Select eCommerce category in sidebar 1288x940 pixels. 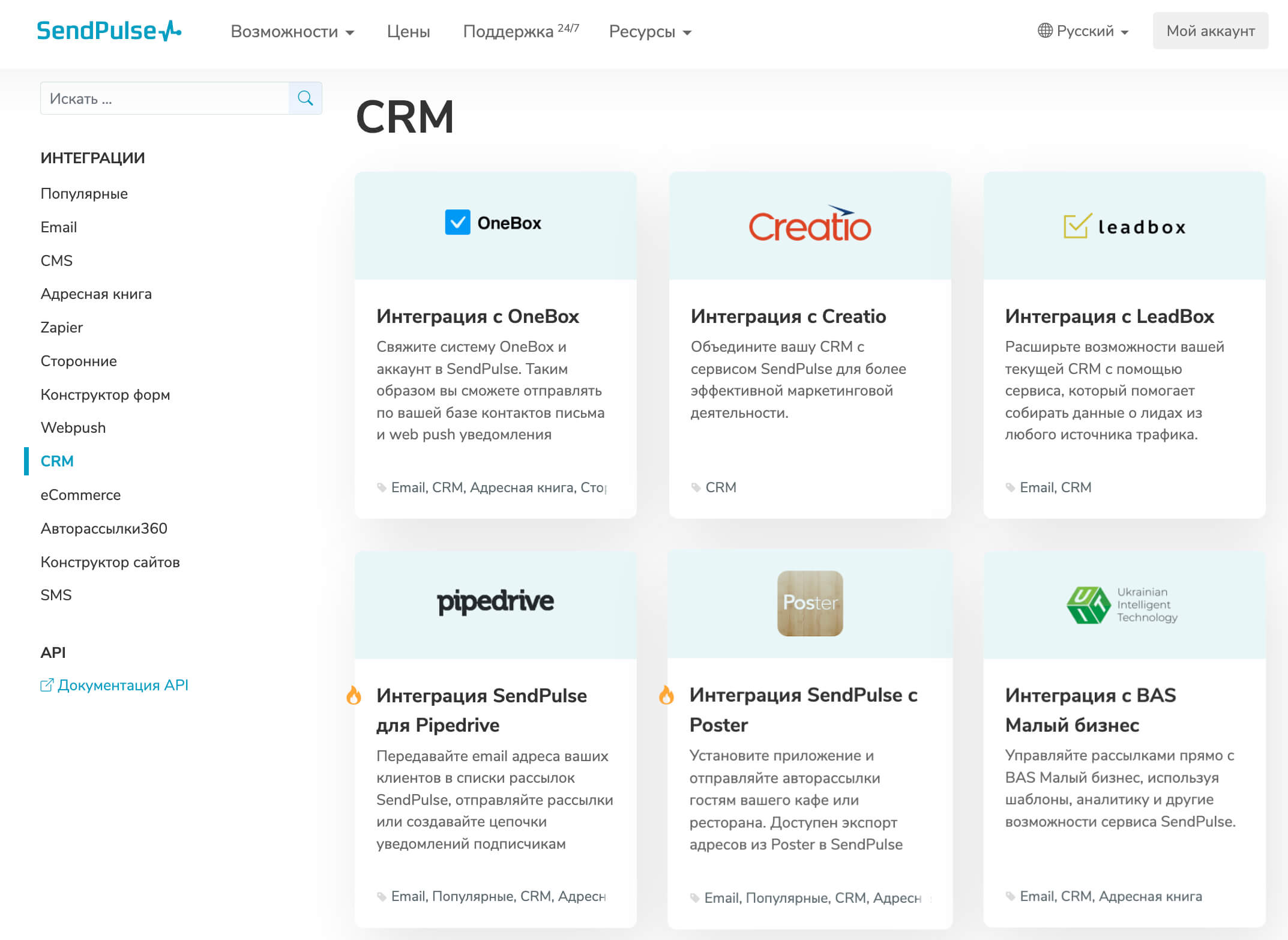point(80,495)
